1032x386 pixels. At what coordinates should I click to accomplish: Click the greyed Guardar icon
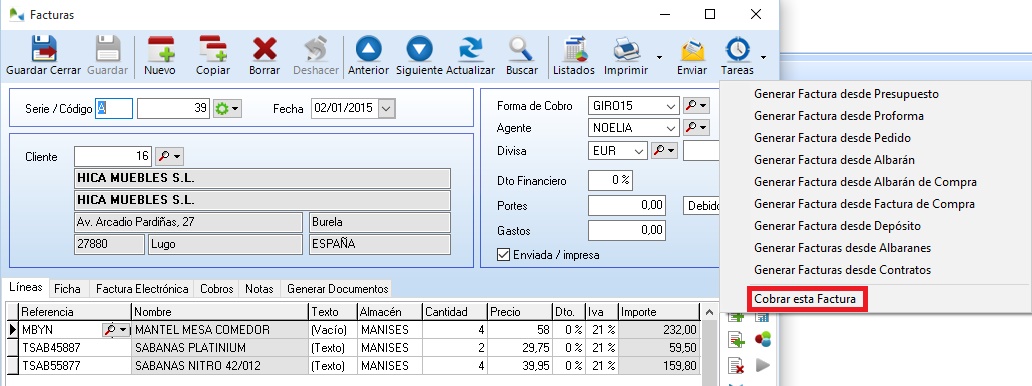(107, 49)
